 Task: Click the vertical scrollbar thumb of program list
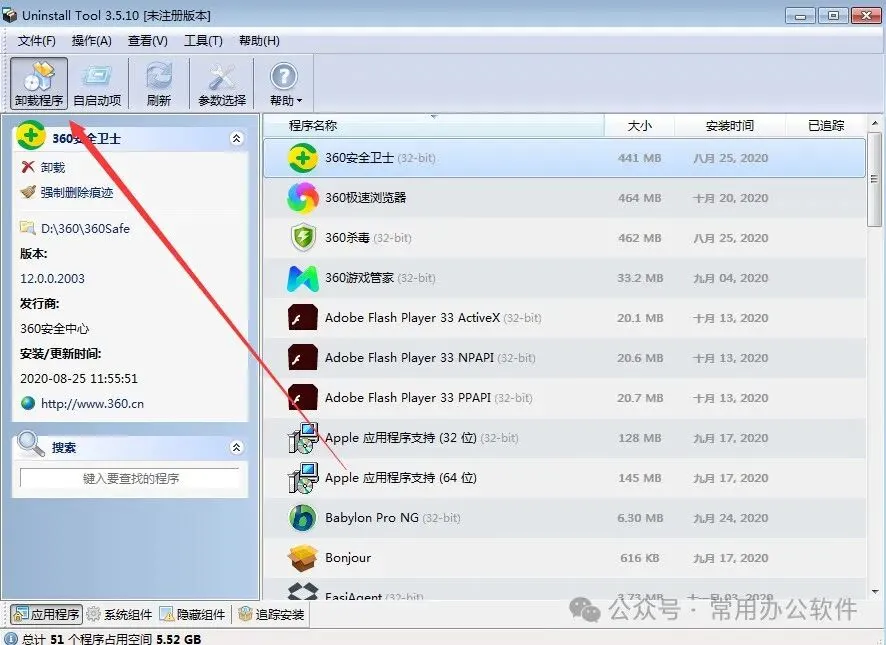[875, 179]
